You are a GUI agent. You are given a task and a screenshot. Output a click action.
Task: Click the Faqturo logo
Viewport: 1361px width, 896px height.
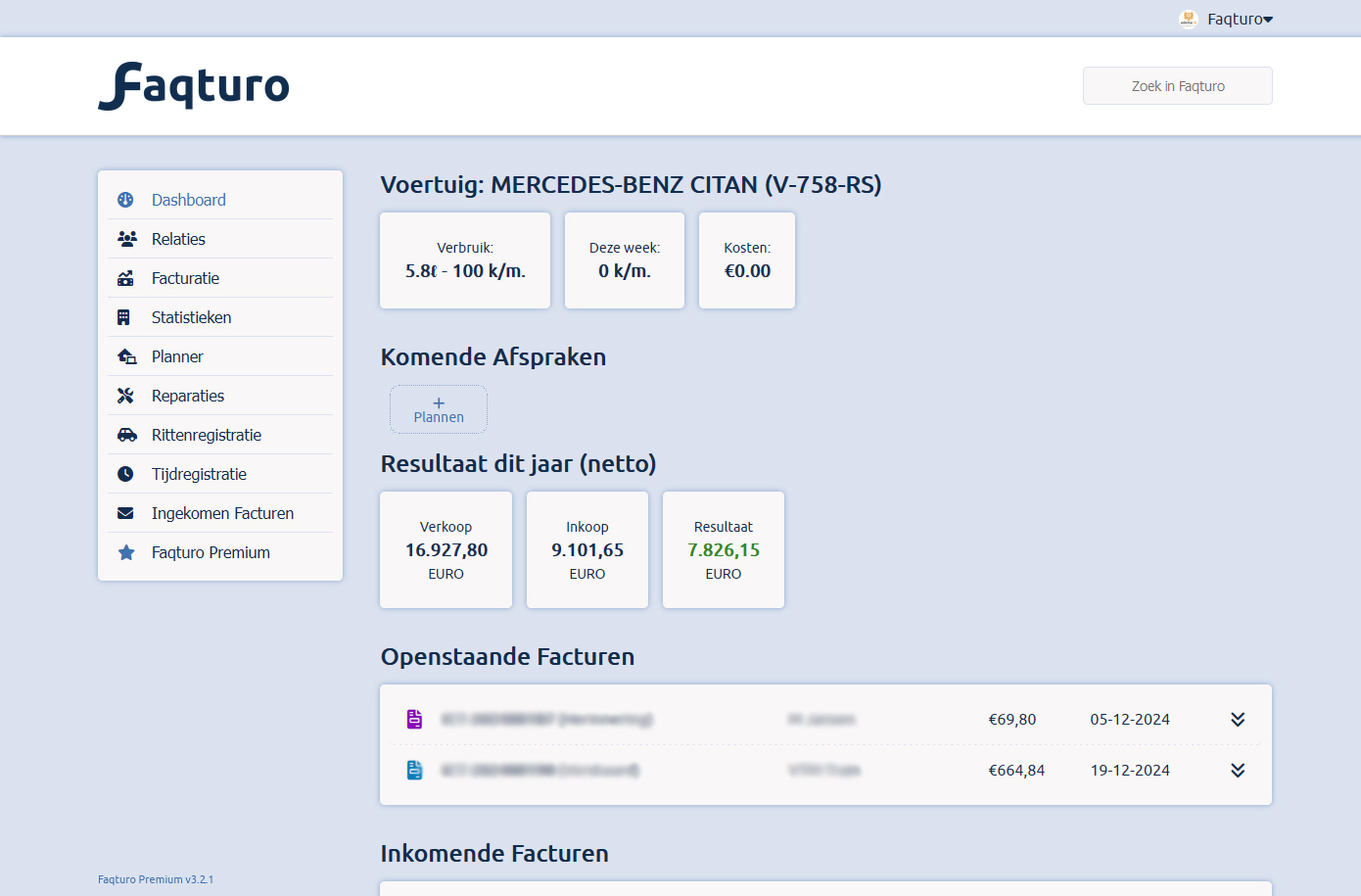point(194,86)
